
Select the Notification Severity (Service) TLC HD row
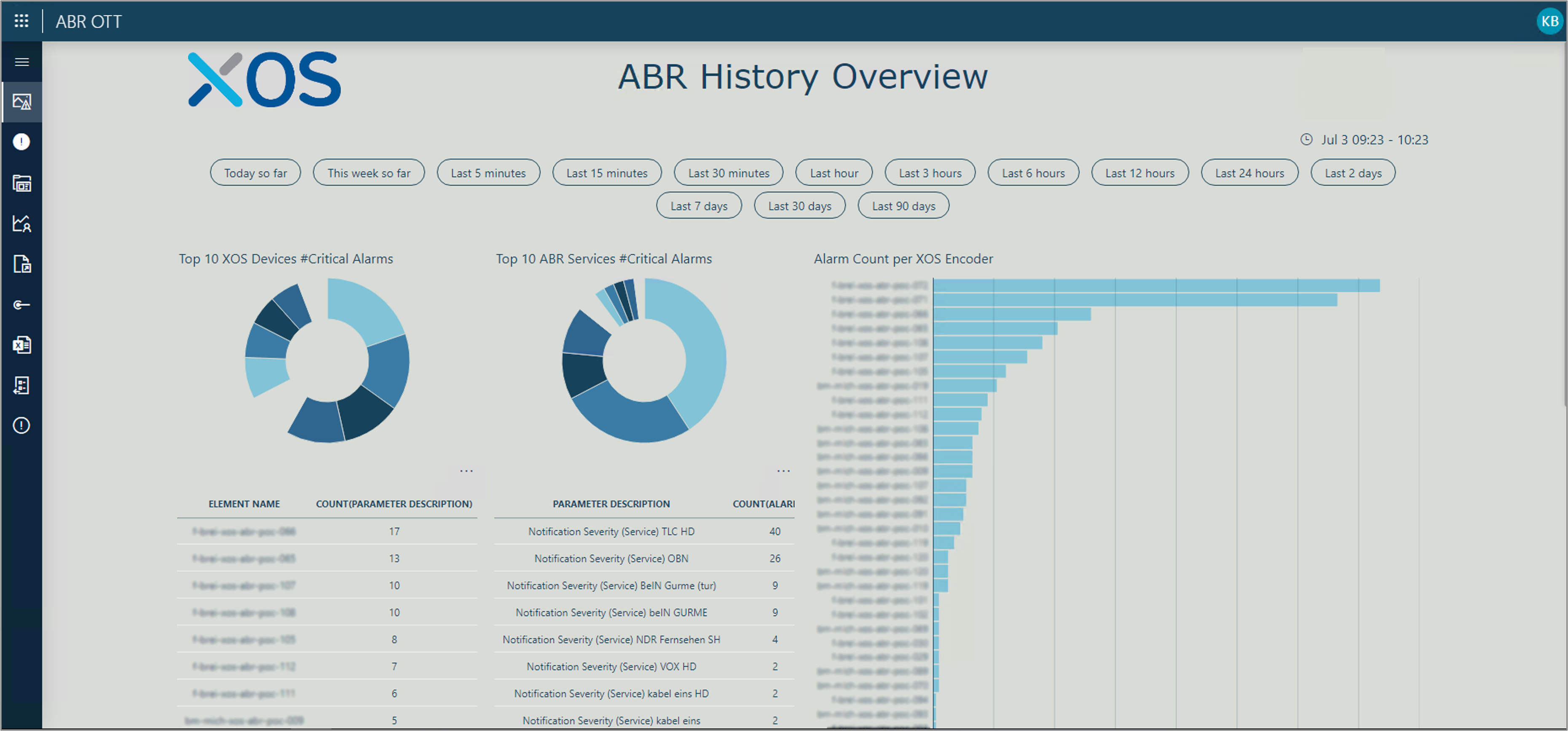click(644, 531)
